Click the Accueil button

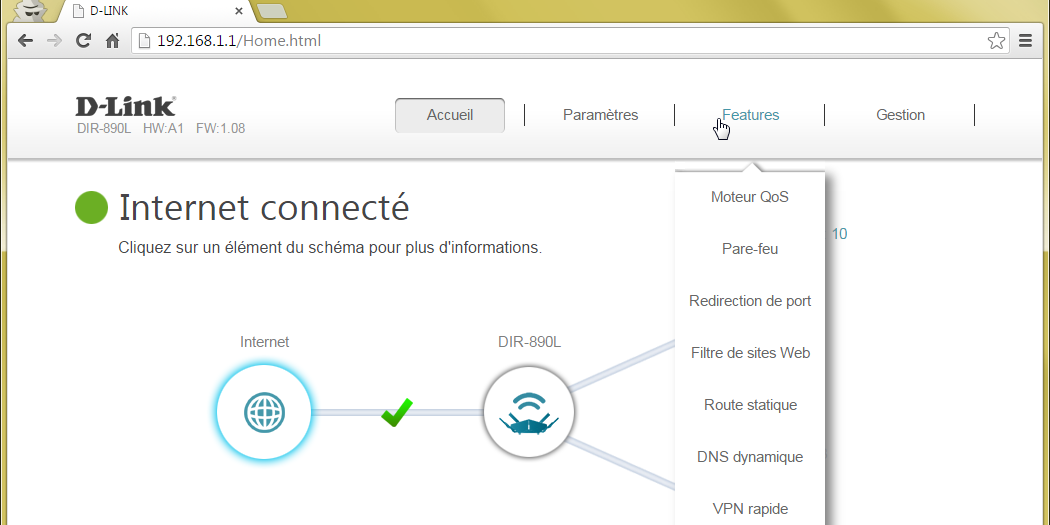(450, 115)
